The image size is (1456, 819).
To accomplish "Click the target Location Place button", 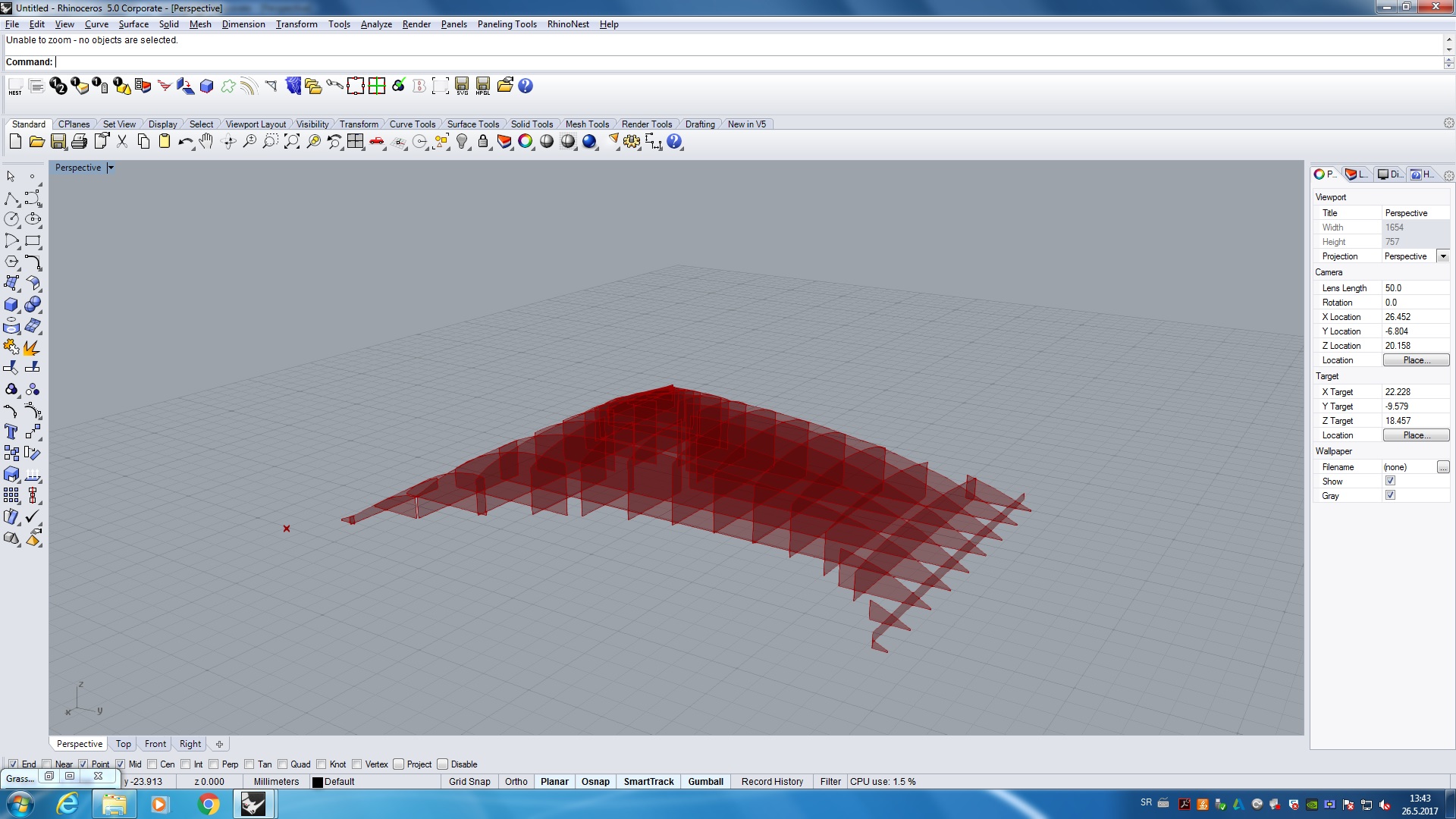I will point(1416,435).
